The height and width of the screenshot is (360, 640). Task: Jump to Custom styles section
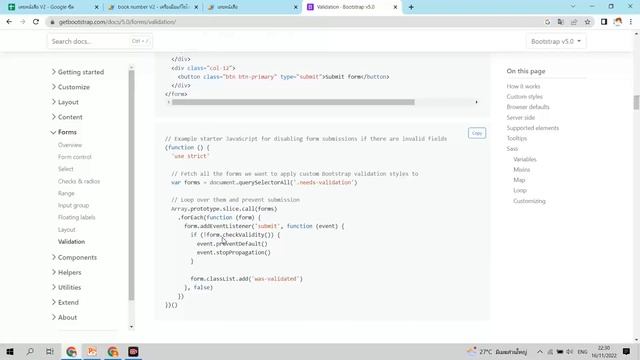coord(524,97)
